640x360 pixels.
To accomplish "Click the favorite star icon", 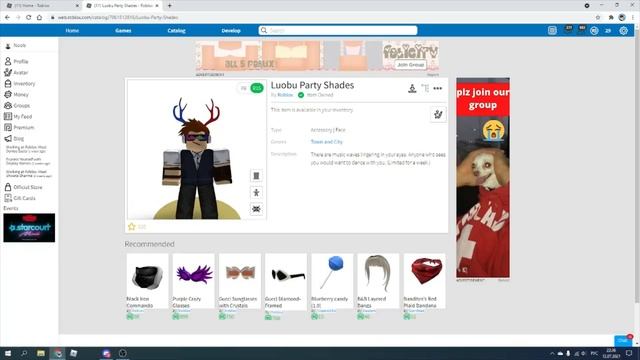I will point(131,227).
